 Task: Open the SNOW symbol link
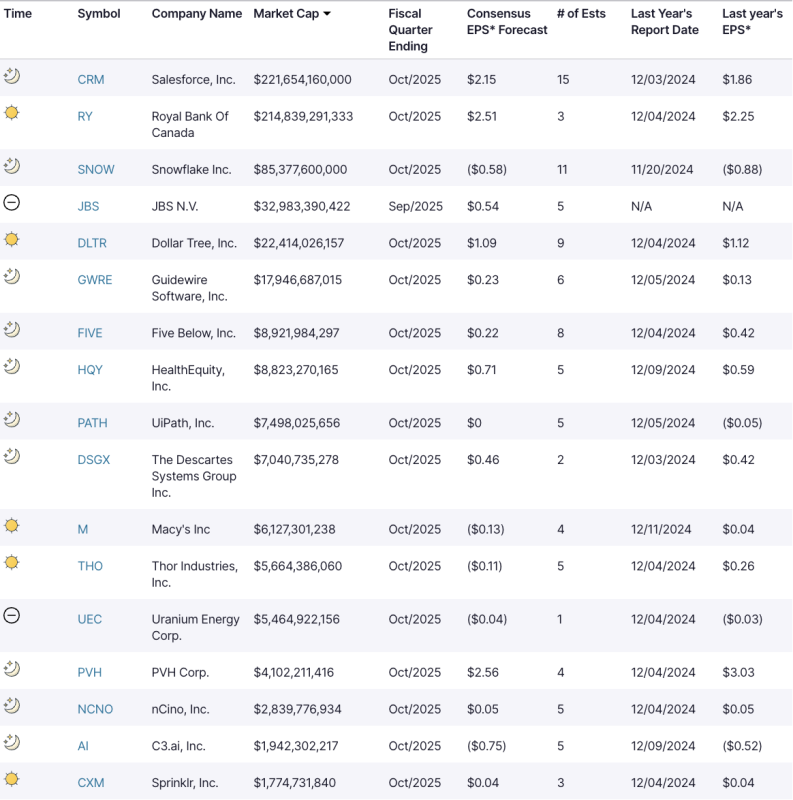[95, 170]
